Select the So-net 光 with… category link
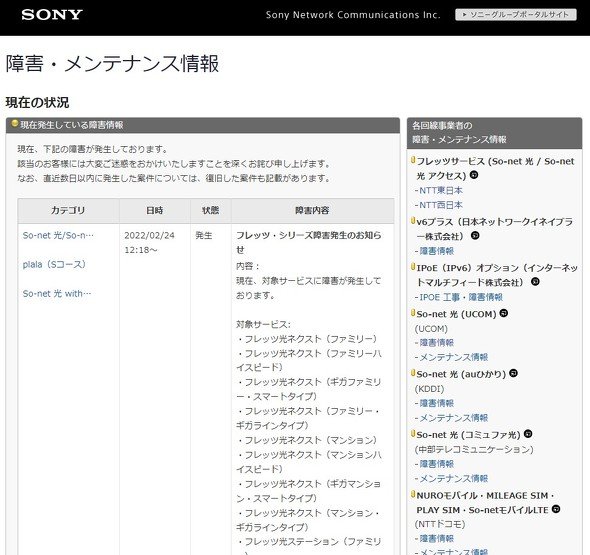This screenshot has height=555, width=590. 57,293
